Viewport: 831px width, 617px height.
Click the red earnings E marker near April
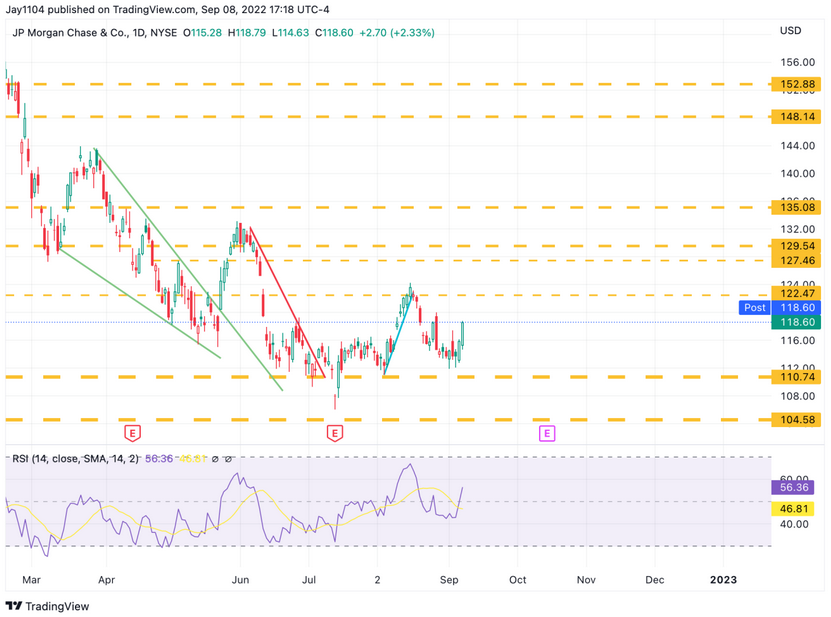(132, 434)
